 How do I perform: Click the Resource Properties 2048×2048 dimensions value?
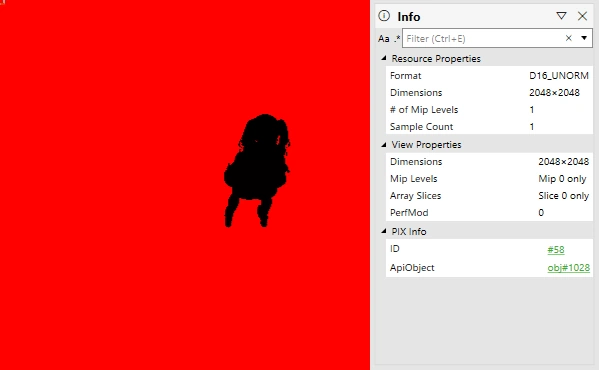[554, 93]
